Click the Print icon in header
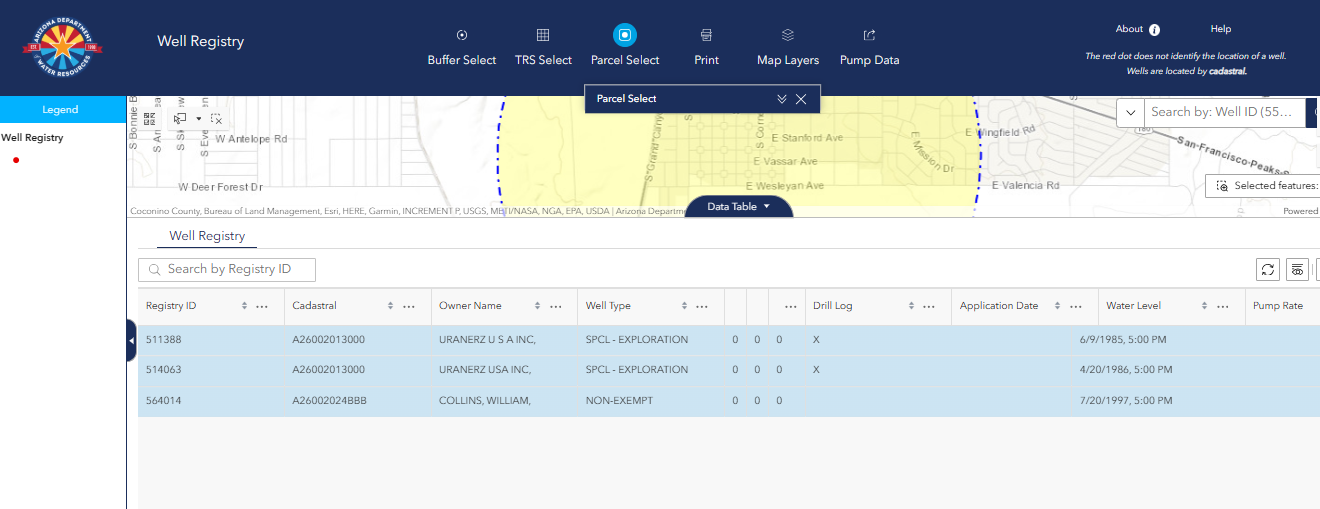 point(706,36)
